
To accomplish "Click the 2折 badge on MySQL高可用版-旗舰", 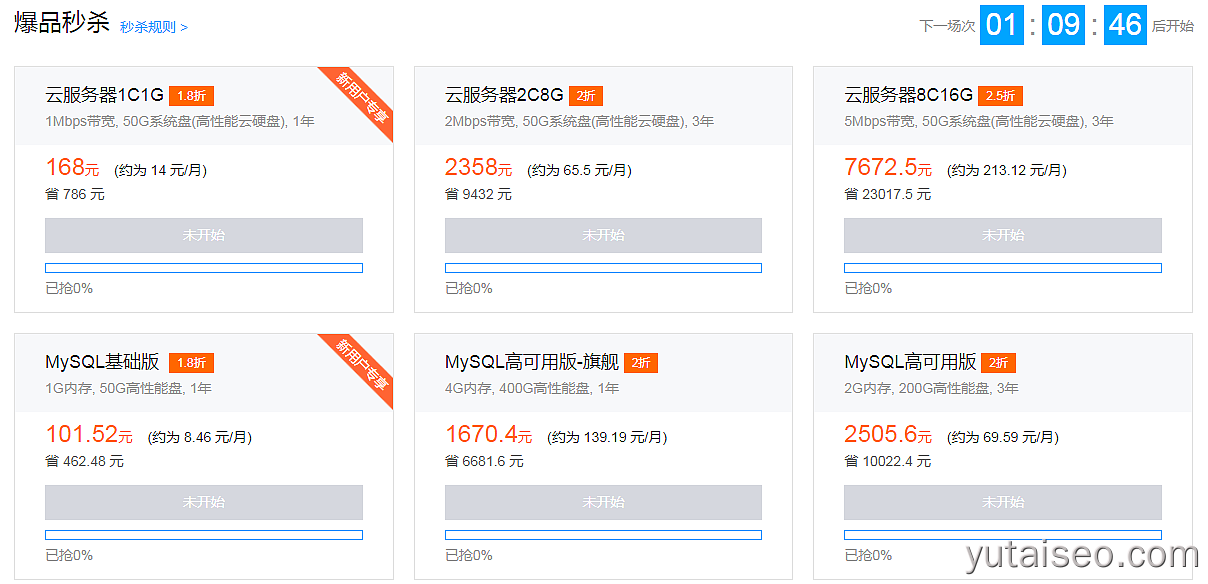I will coord(641,363).
